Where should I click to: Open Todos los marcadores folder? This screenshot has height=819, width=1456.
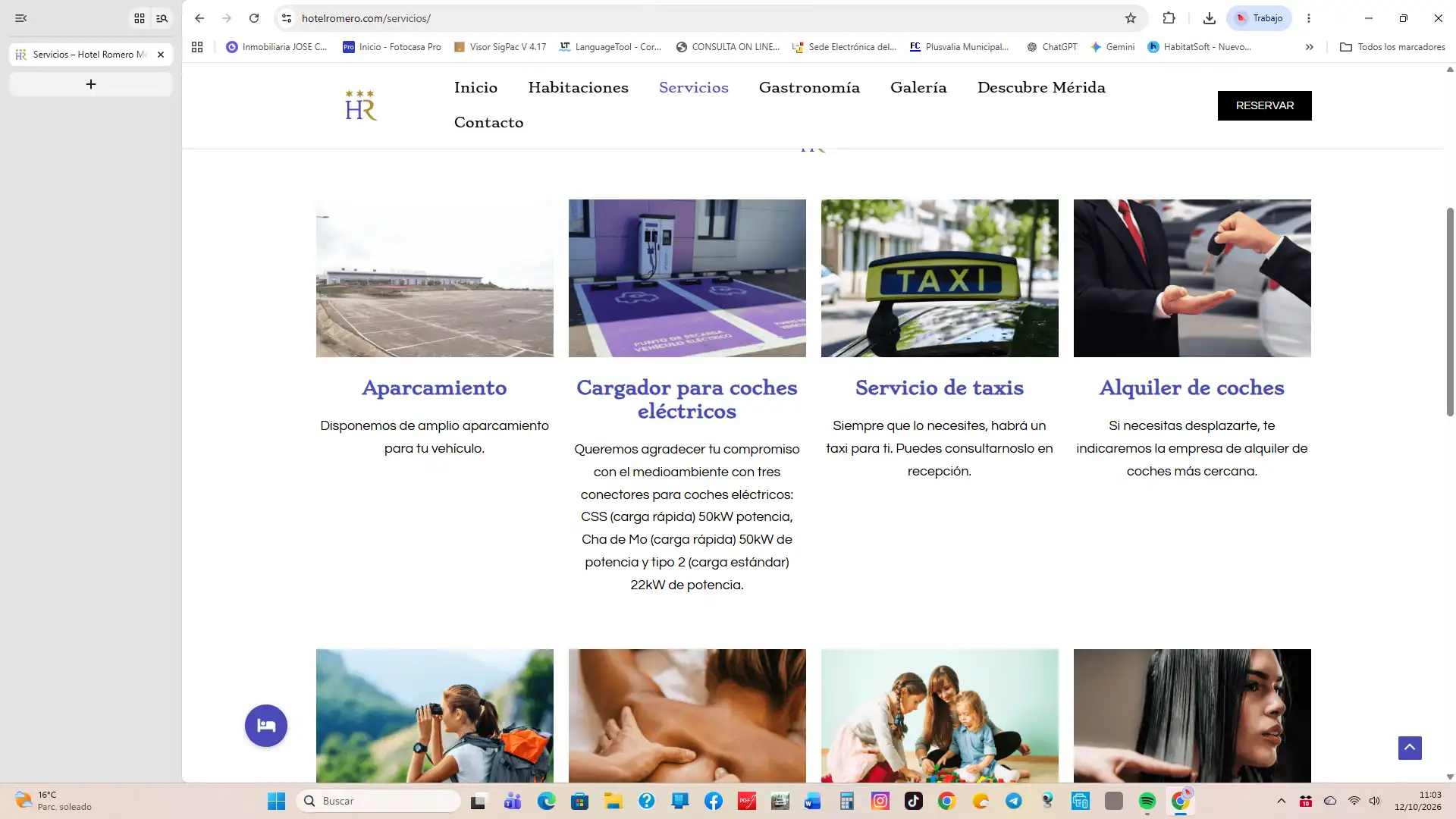point(1392,47)
